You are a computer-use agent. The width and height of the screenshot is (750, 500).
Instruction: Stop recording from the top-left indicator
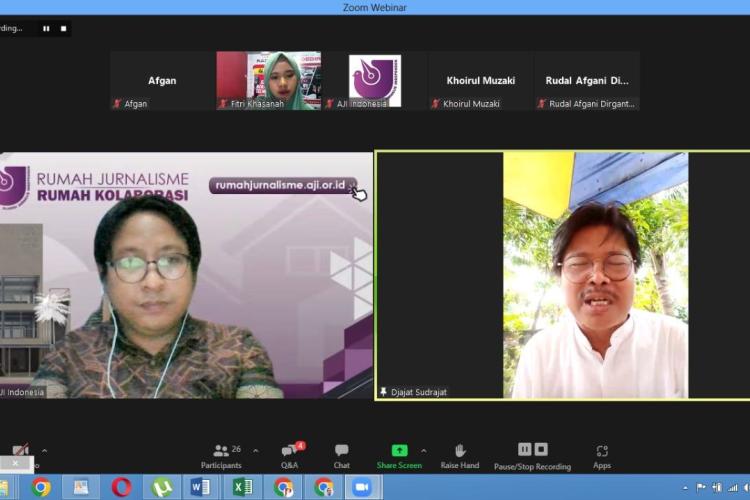pos(63,29)
